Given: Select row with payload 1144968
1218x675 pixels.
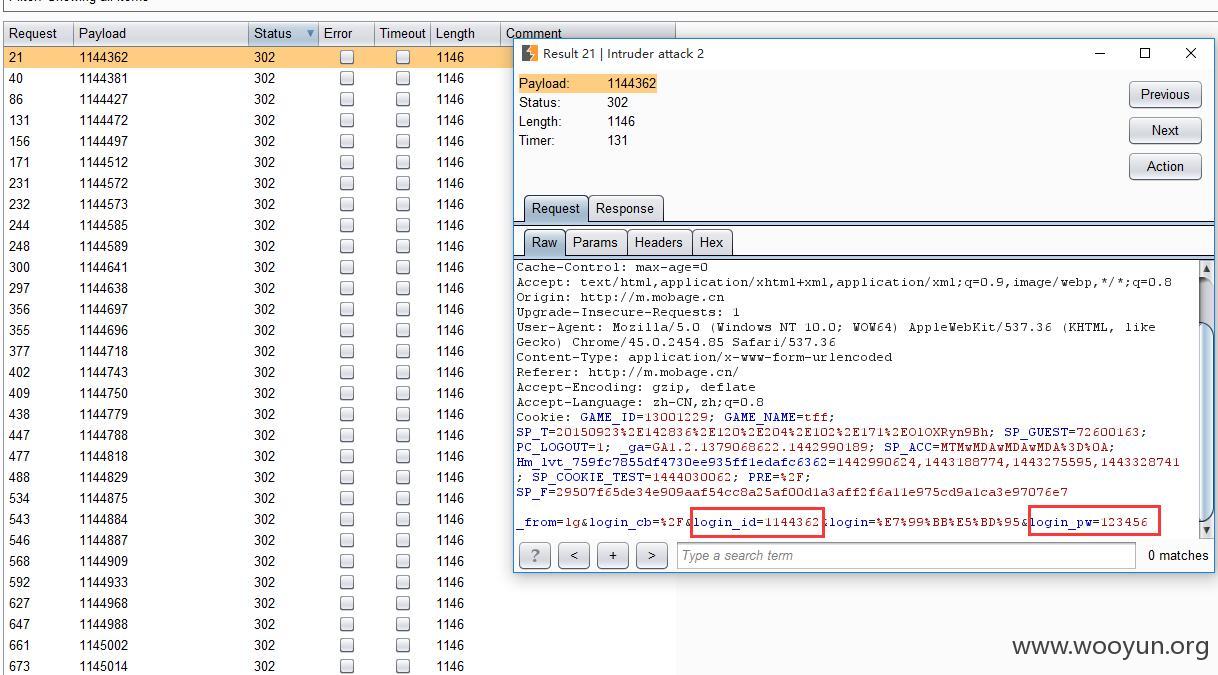Looking at the screenshot, I should (340, 603).
